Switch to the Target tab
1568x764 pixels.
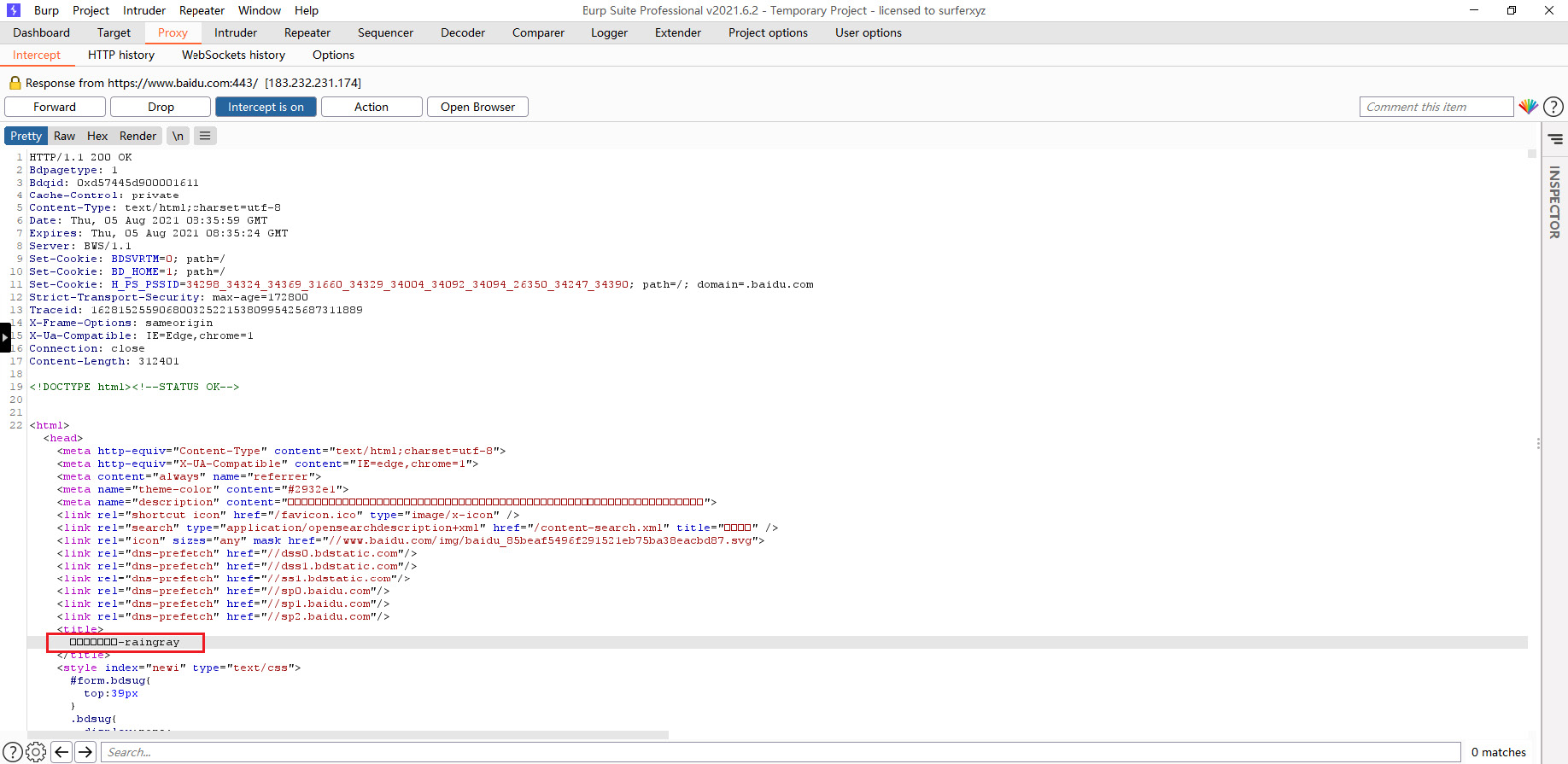click(x=114, y=32)
